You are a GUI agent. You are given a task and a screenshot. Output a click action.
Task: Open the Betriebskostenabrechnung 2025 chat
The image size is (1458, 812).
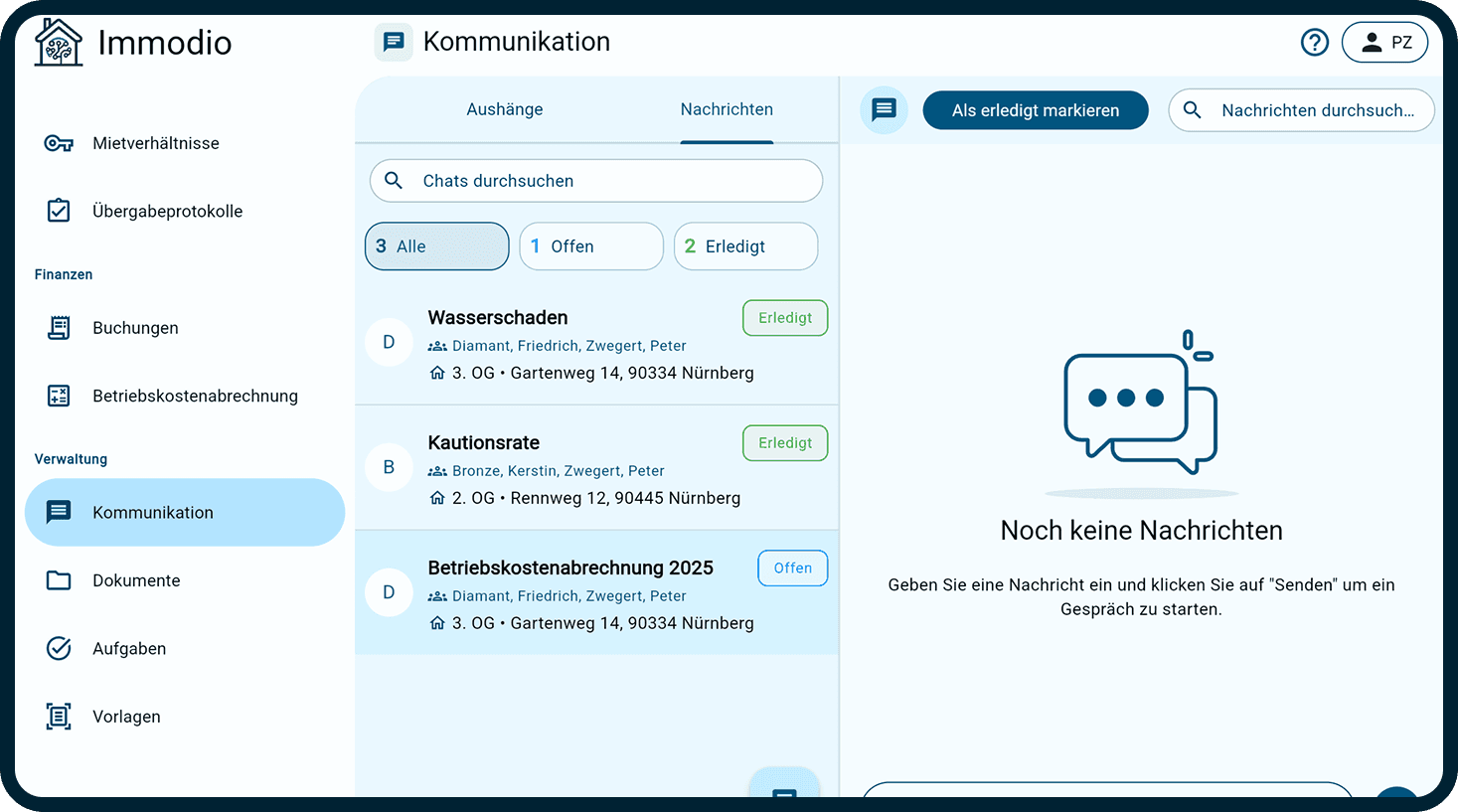click(596, 593)
